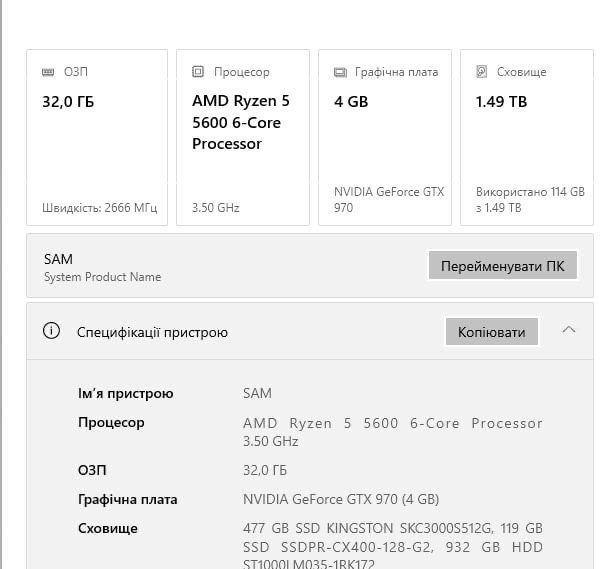Click the Процесор specification value text
This screenshot has height=569, width=603.
[x=392, y=431]
